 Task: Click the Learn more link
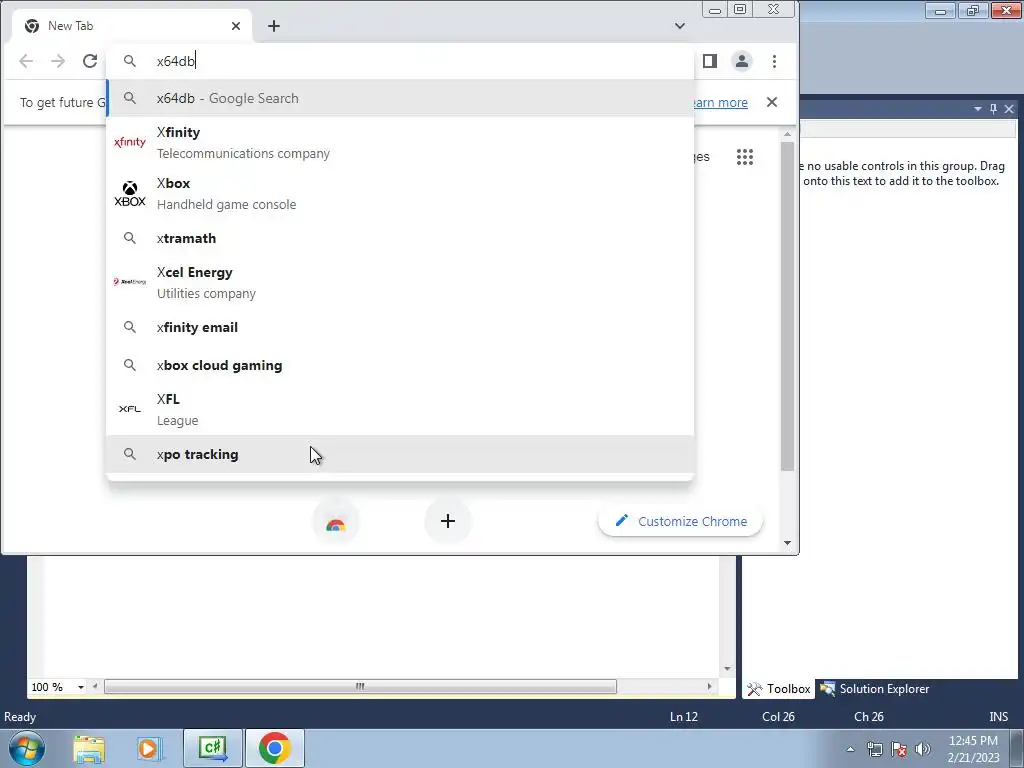(718, 103)
